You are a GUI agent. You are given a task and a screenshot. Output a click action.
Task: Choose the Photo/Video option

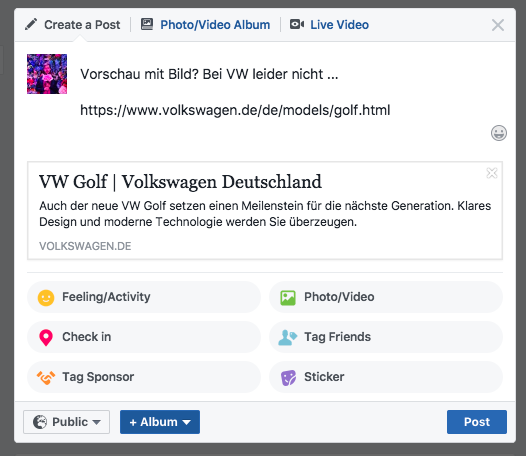pos(386,297)
